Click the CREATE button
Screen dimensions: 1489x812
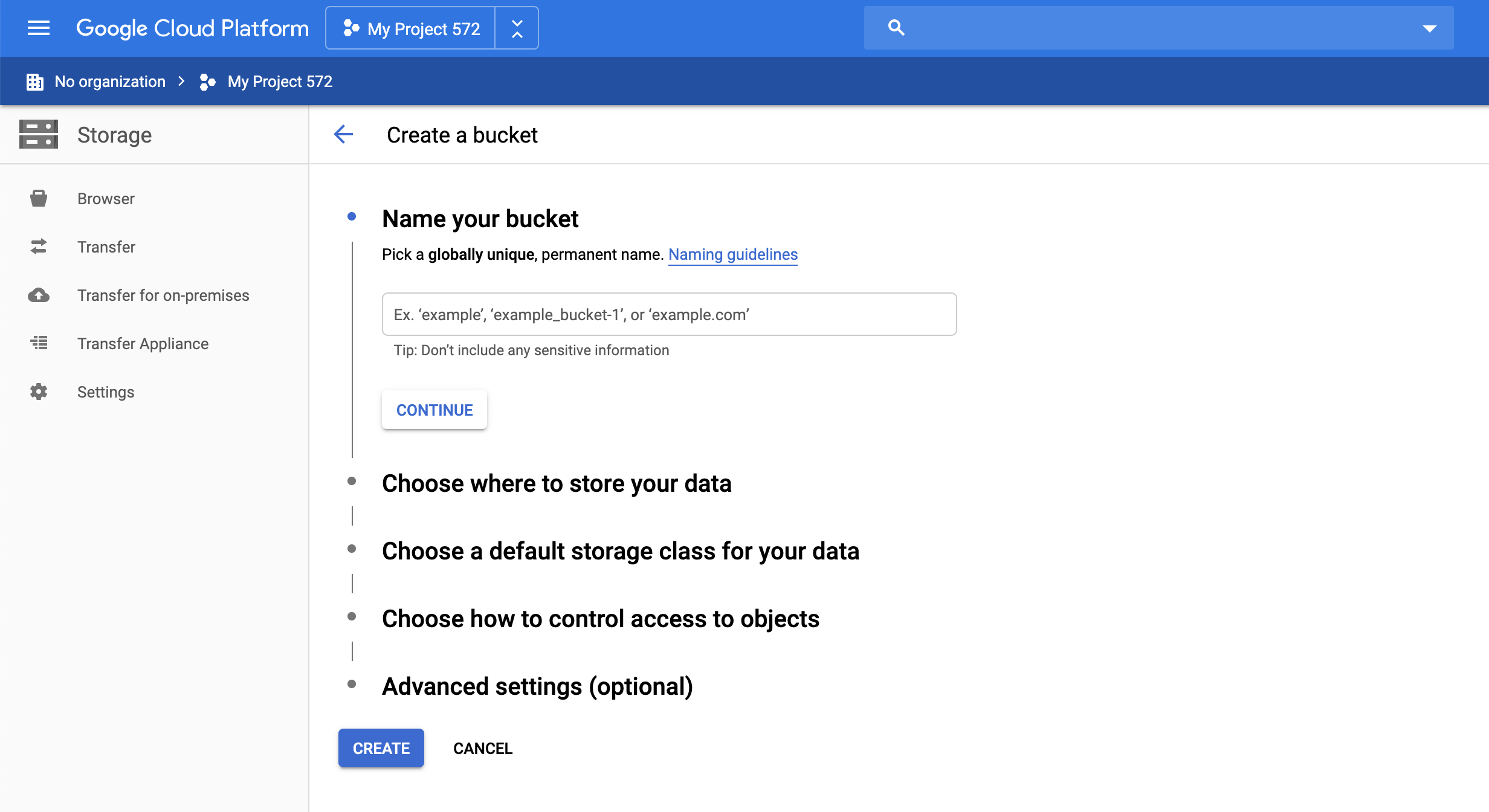click(381, 748)
